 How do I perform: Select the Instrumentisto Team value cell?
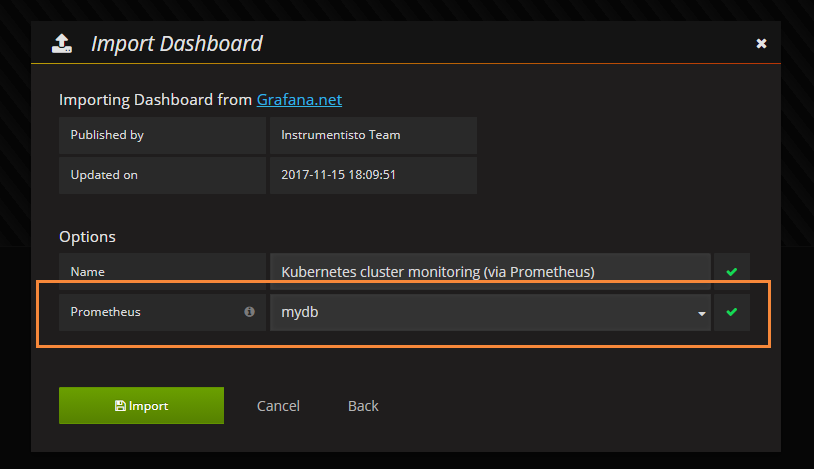point(373,135)
